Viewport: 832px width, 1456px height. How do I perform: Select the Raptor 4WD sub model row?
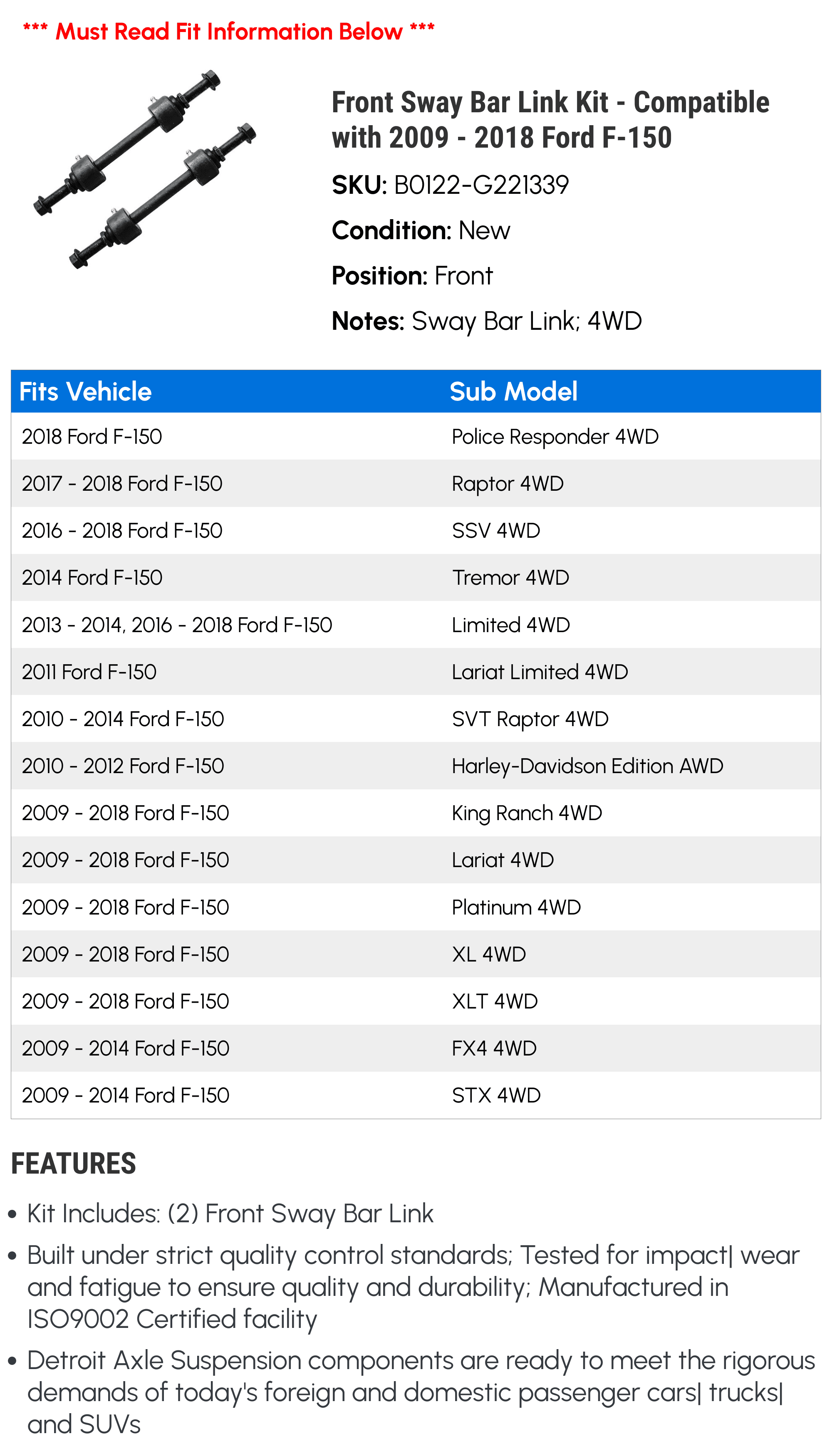point(416,483)
